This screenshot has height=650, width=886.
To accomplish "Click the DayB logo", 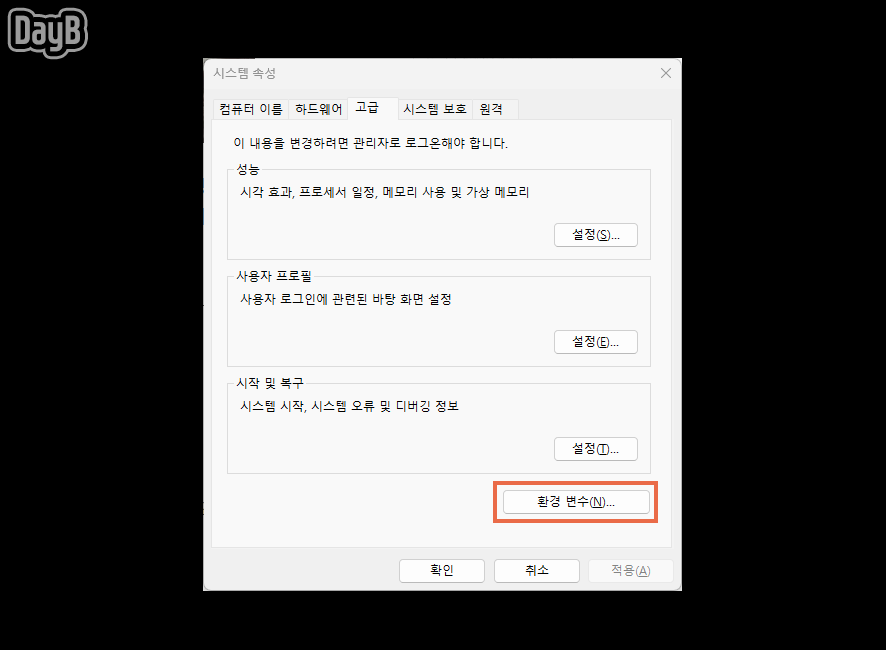I will point(46,32).
